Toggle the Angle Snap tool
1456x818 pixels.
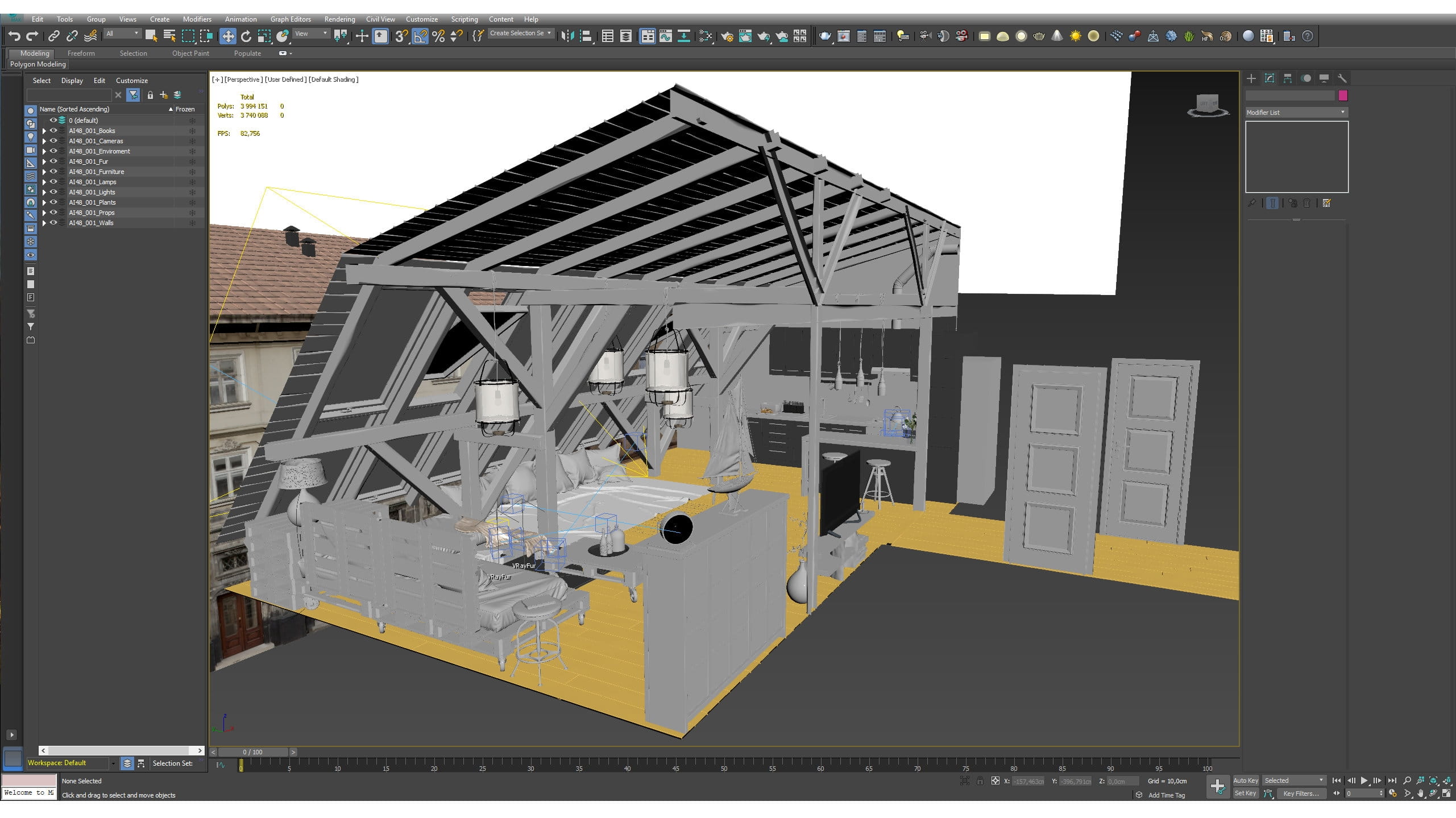[x=420, y=36]
